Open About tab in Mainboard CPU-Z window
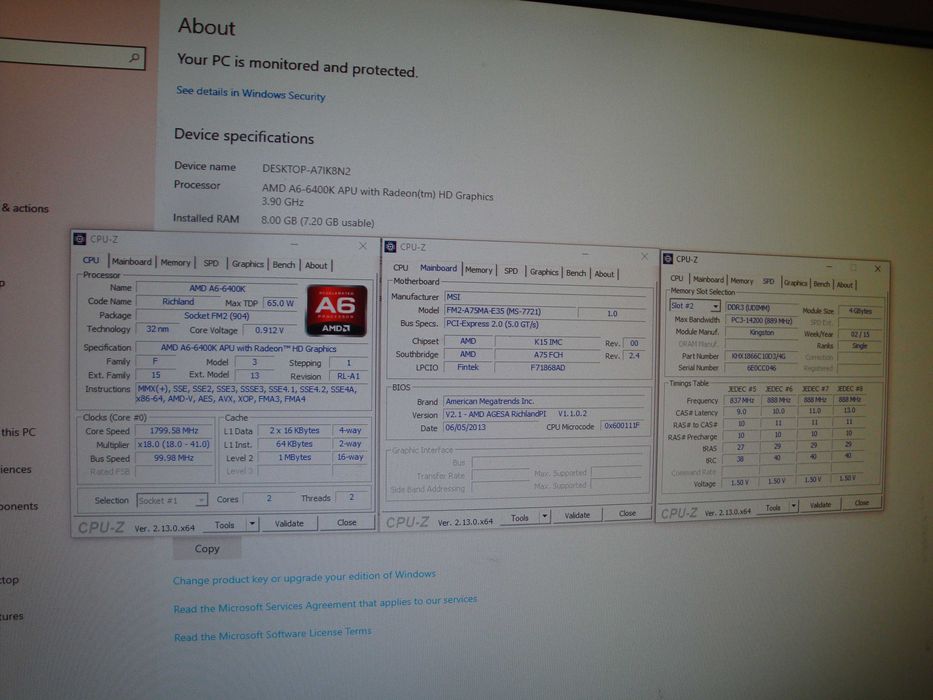The width and height of the screenshot is (933, 700). [604, 274]
